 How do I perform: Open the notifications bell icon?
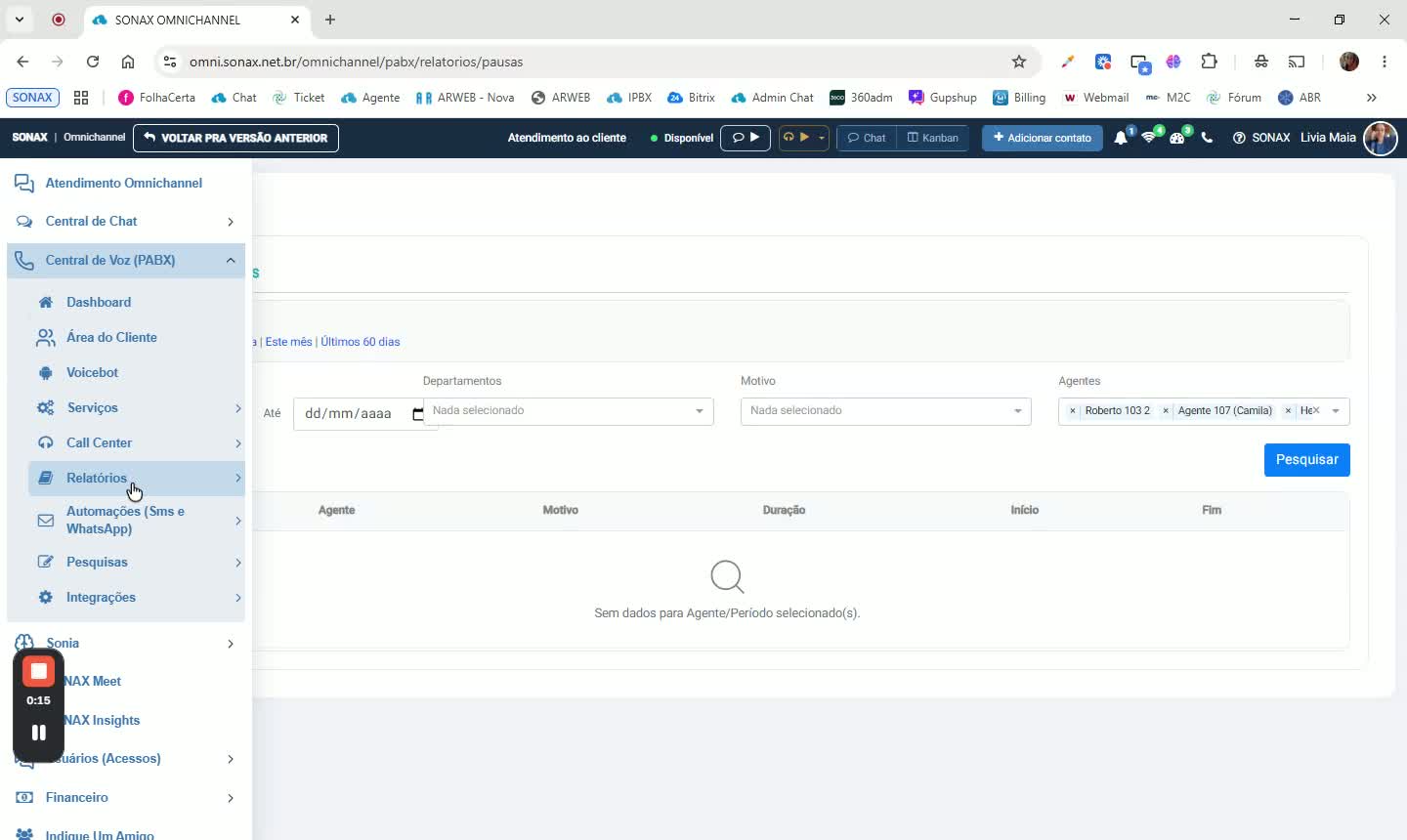pos(1121,138)
